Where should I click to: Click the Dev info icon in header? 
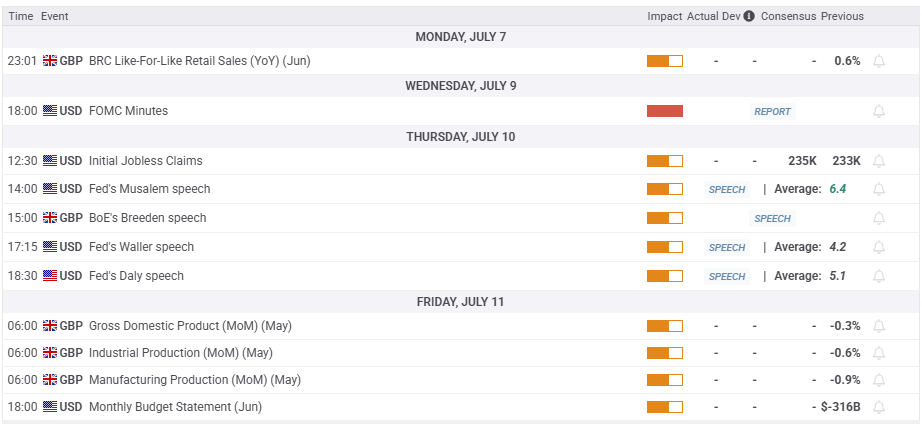click(x=749, y=16)
